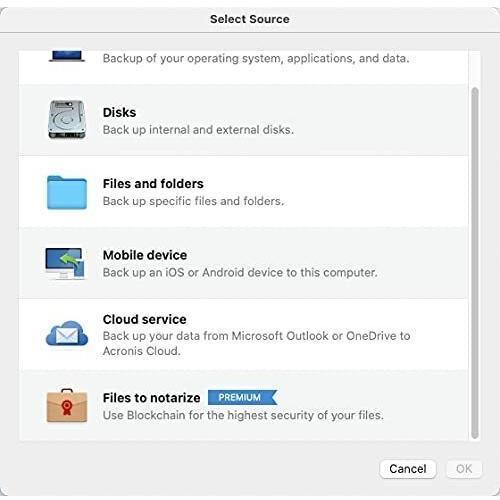Click the hard disk drive icon
Image resolution: width=500 pixels, height=500 pixels.
point(67,119)
